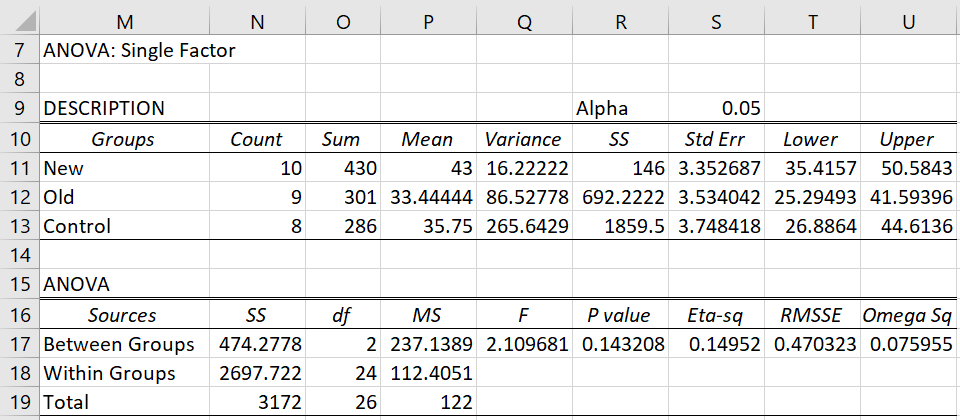This screenshot has width=960, height=420.
Task: Select the New group mean cell 43
Action: coord(429,168)
